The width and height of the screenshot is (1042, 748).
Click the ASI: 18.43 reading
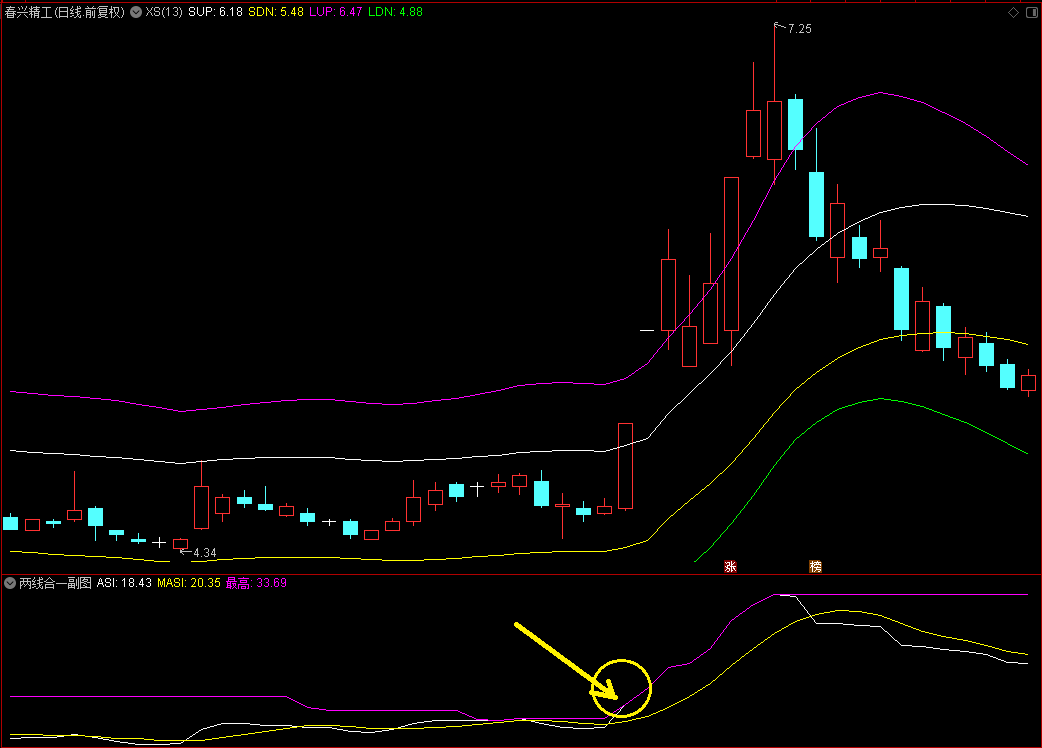coord(124,583)
